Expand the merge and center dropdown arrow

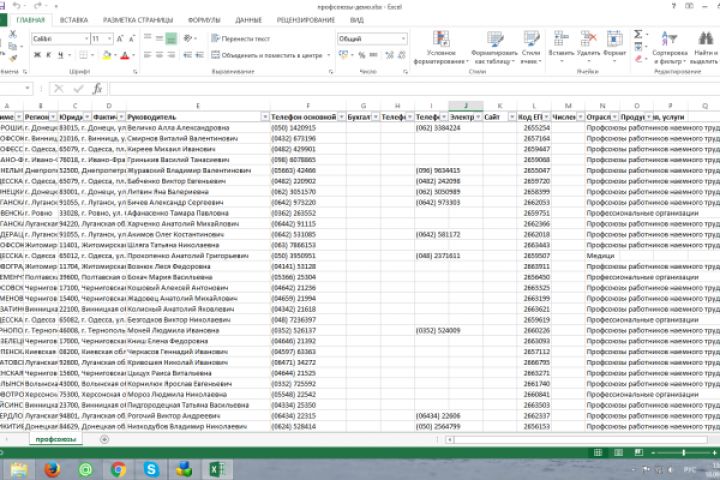(x=329, y=55)
